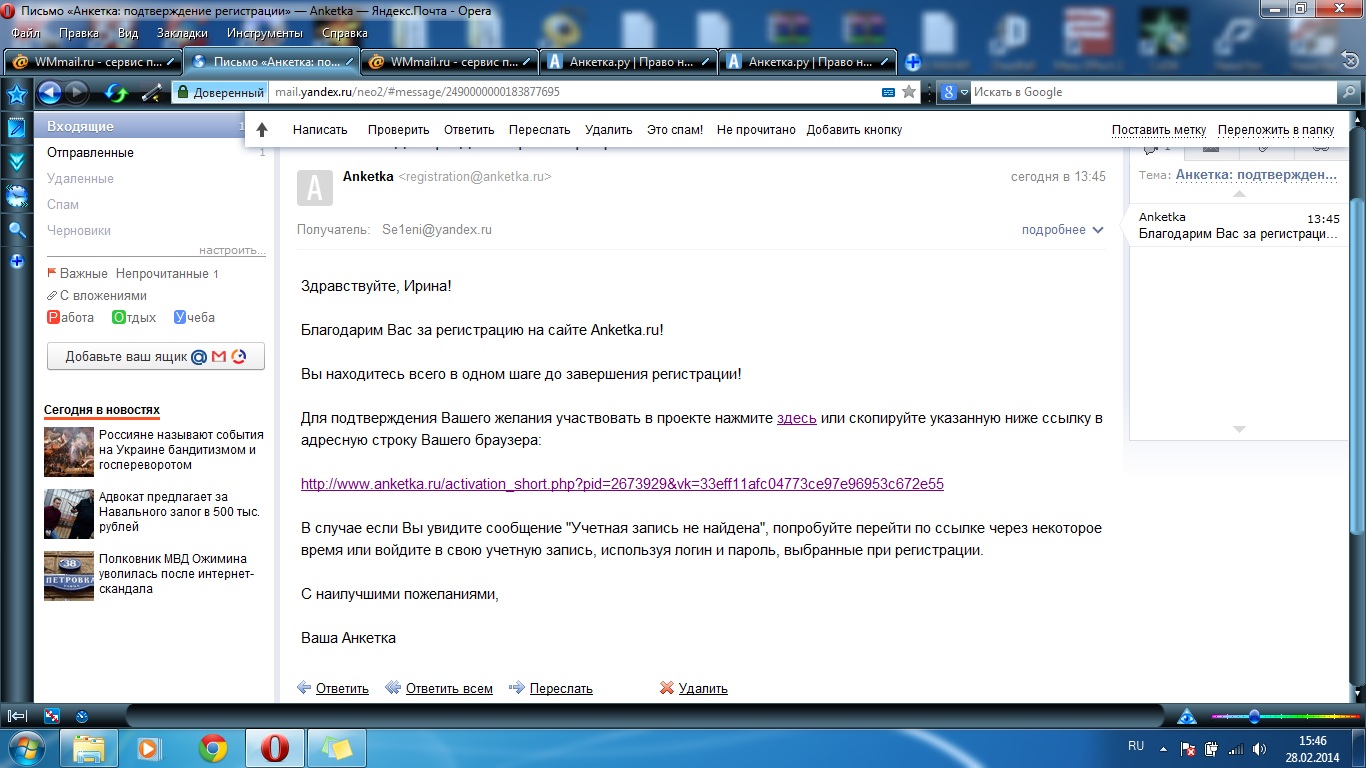
Task: Open the Файл menu
Action: pos(25,33)
